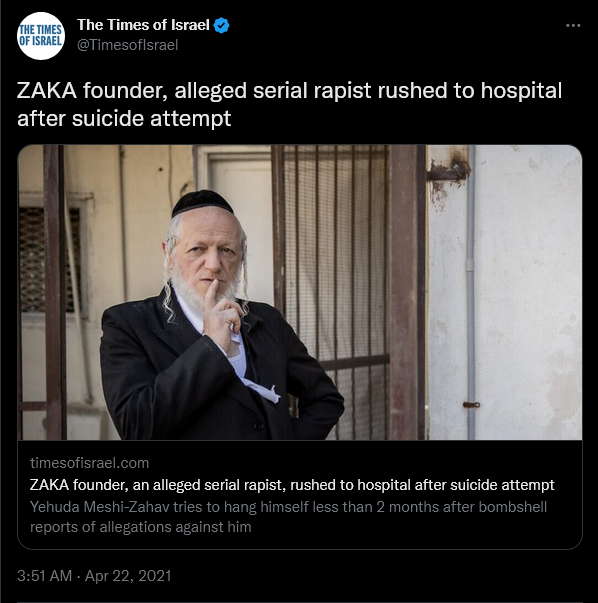Click The Times of Israel display name
598x603 pixels.
143,25
